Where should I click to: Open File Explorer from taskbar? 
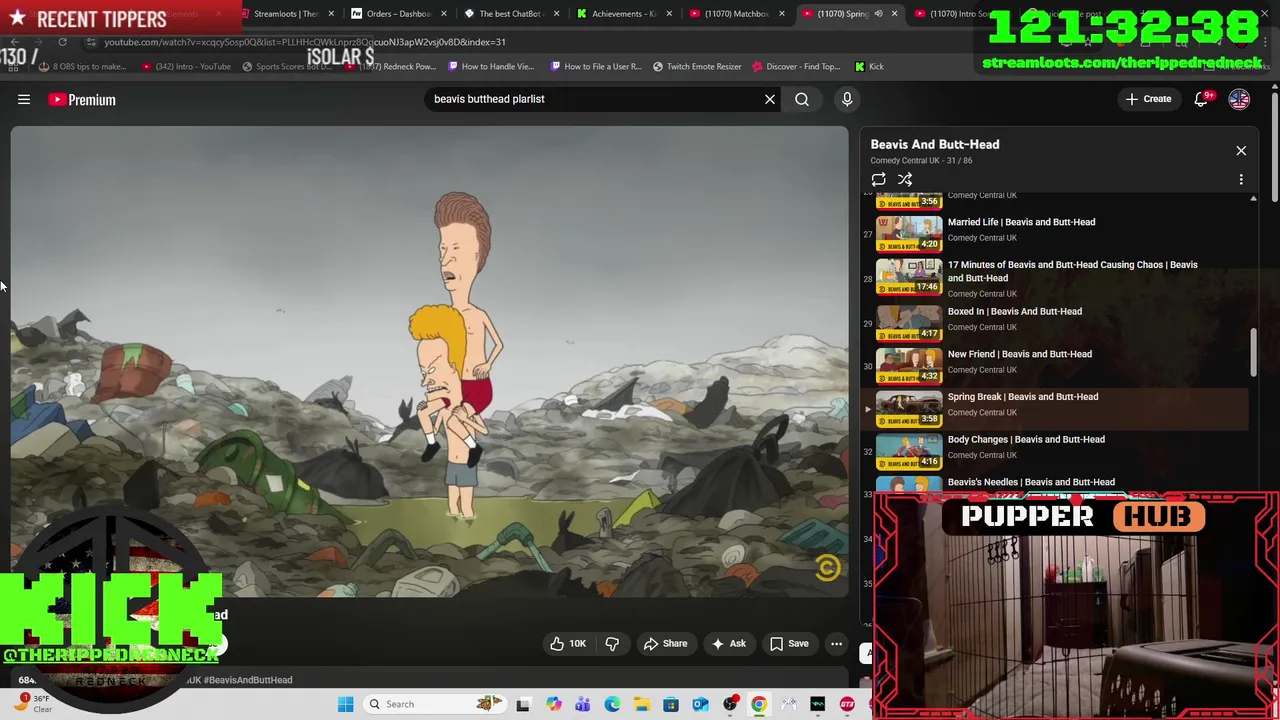[641, 704]
